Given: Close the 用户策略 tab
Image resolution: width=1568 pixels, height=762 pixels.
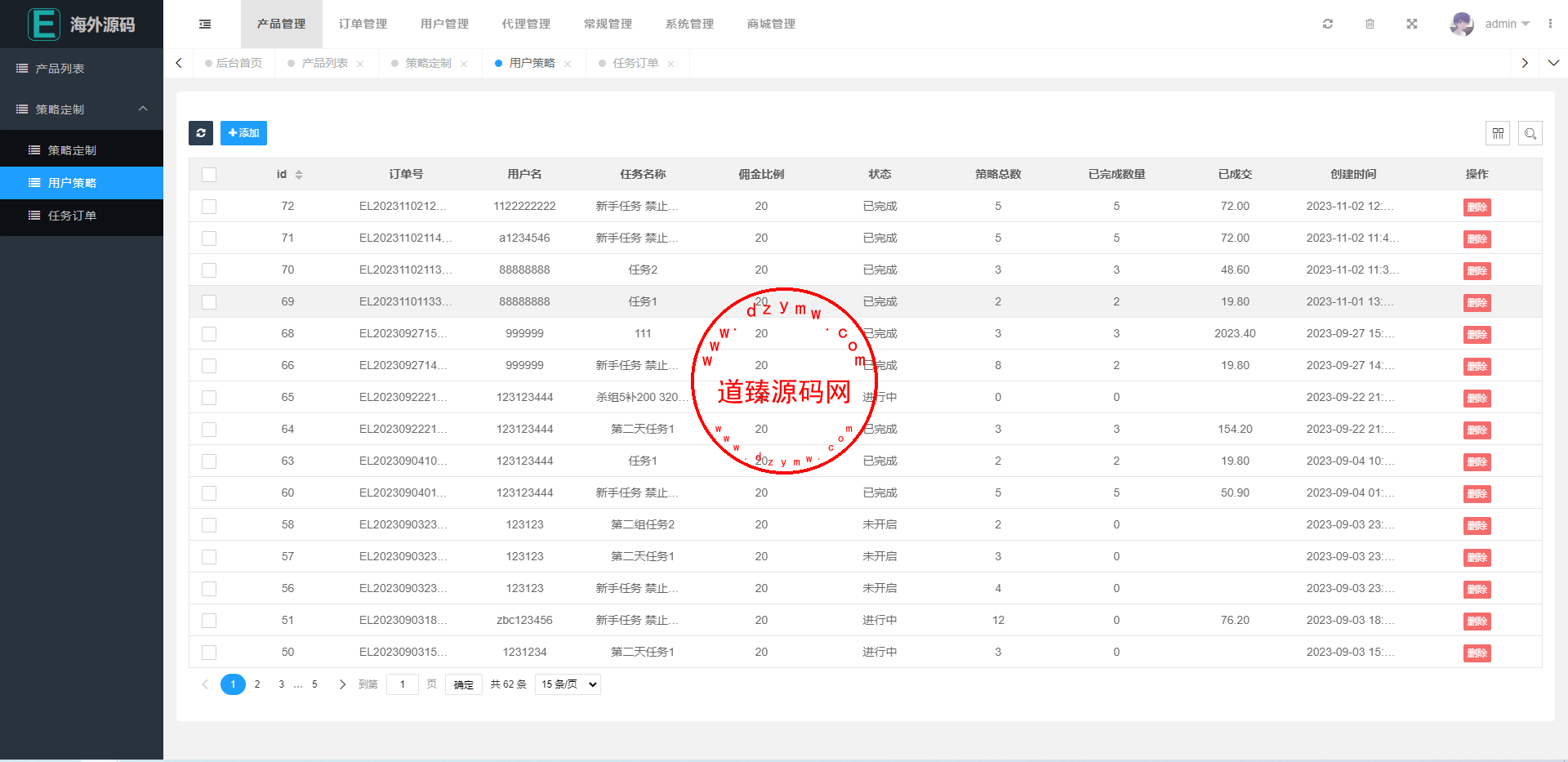Looking at the screenshot, I should pos(568,64).
